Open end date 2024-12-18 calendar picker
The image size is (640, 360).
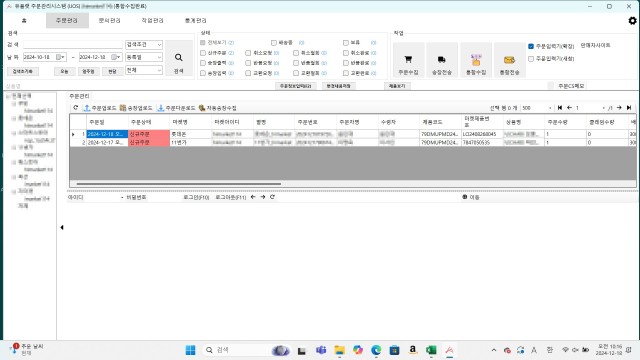(x=116, y=57)
